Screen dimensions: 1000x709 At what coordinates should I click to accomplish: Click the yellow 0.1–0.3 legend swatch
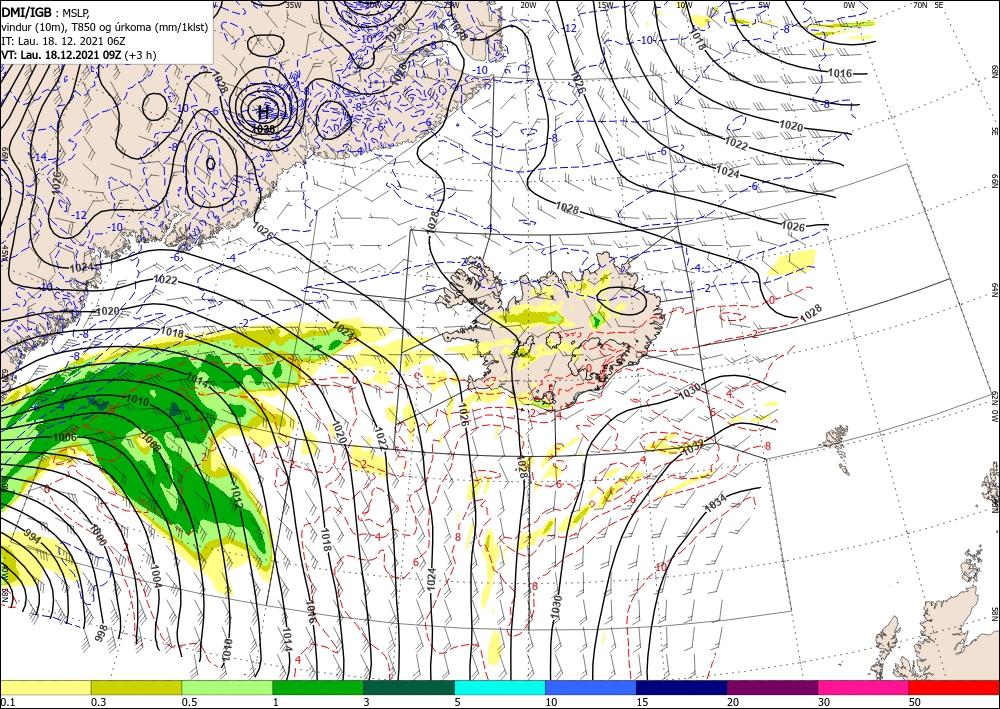[x=45, y=687]
